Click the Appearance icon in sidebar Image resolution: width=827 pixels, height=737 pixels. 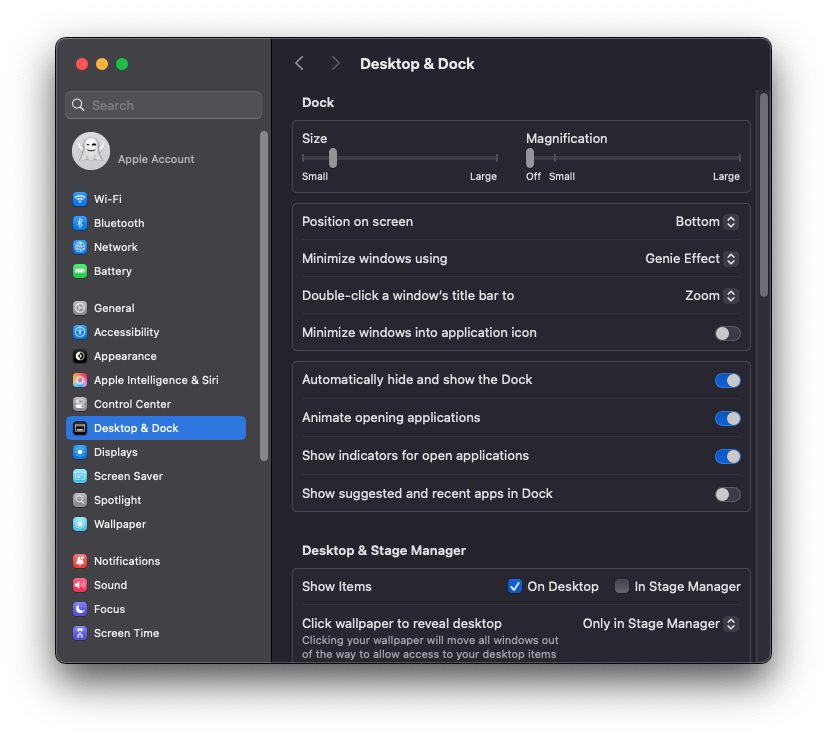point(80,356)
